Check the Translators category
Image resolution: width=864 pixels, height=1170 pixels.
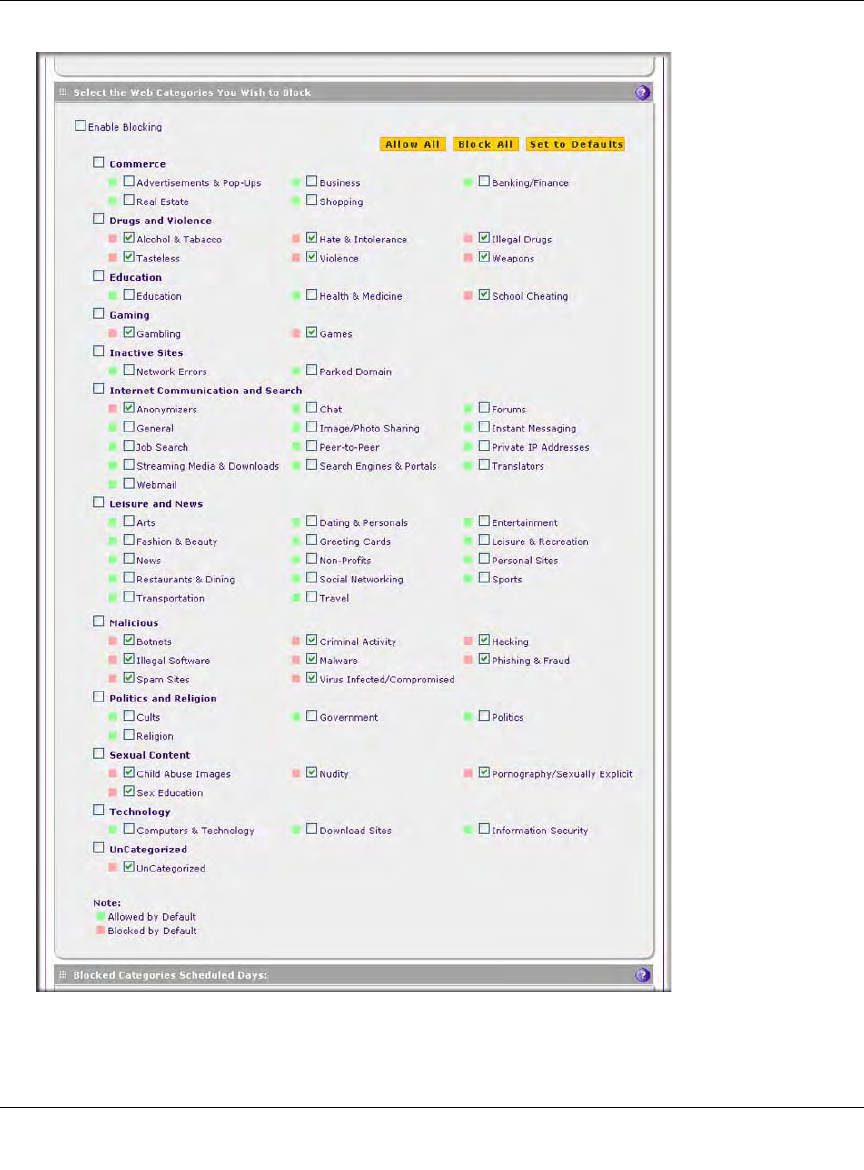point(484,464)
